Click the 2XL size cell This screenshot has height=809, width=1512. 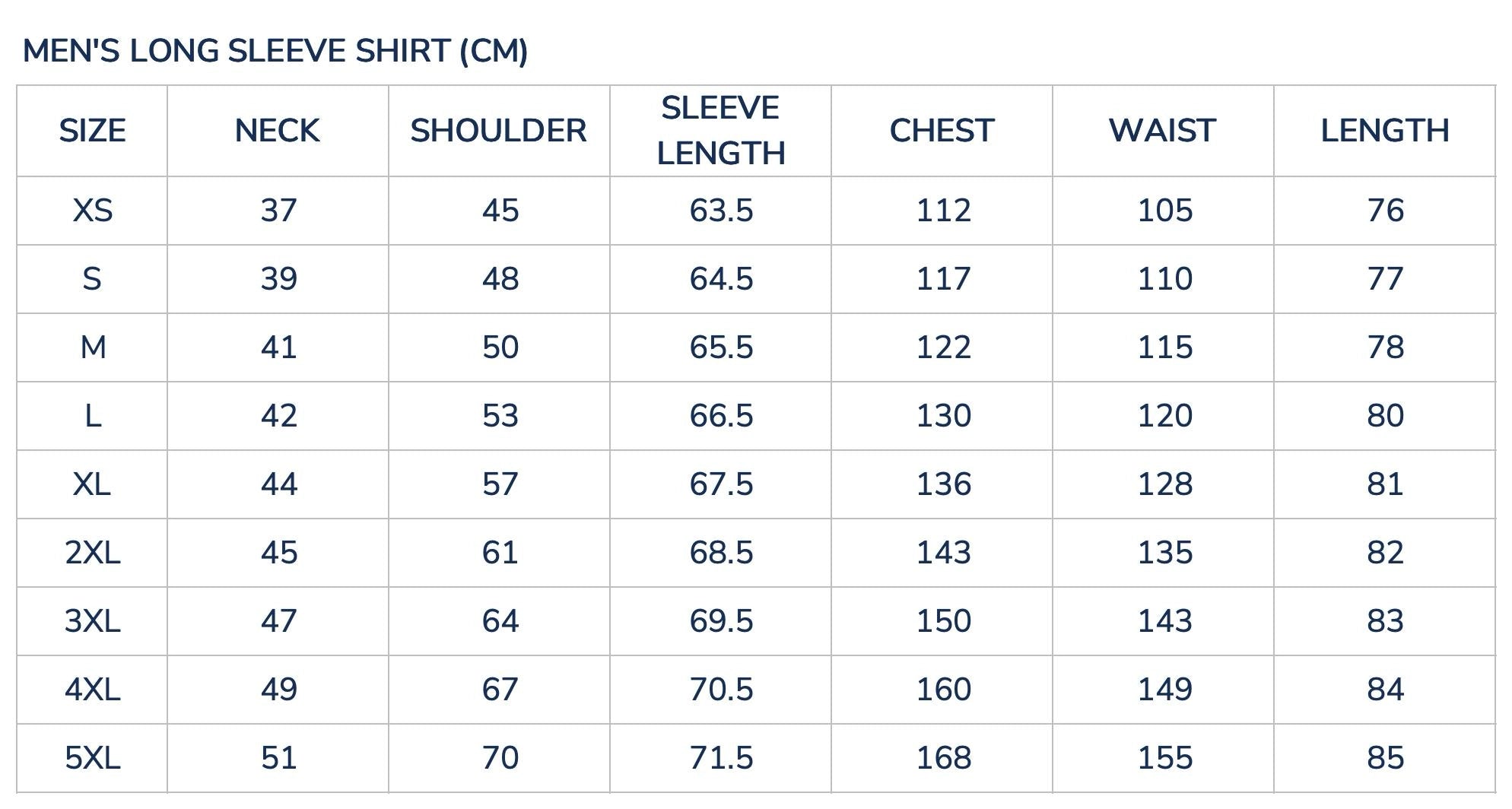[92, 553]
